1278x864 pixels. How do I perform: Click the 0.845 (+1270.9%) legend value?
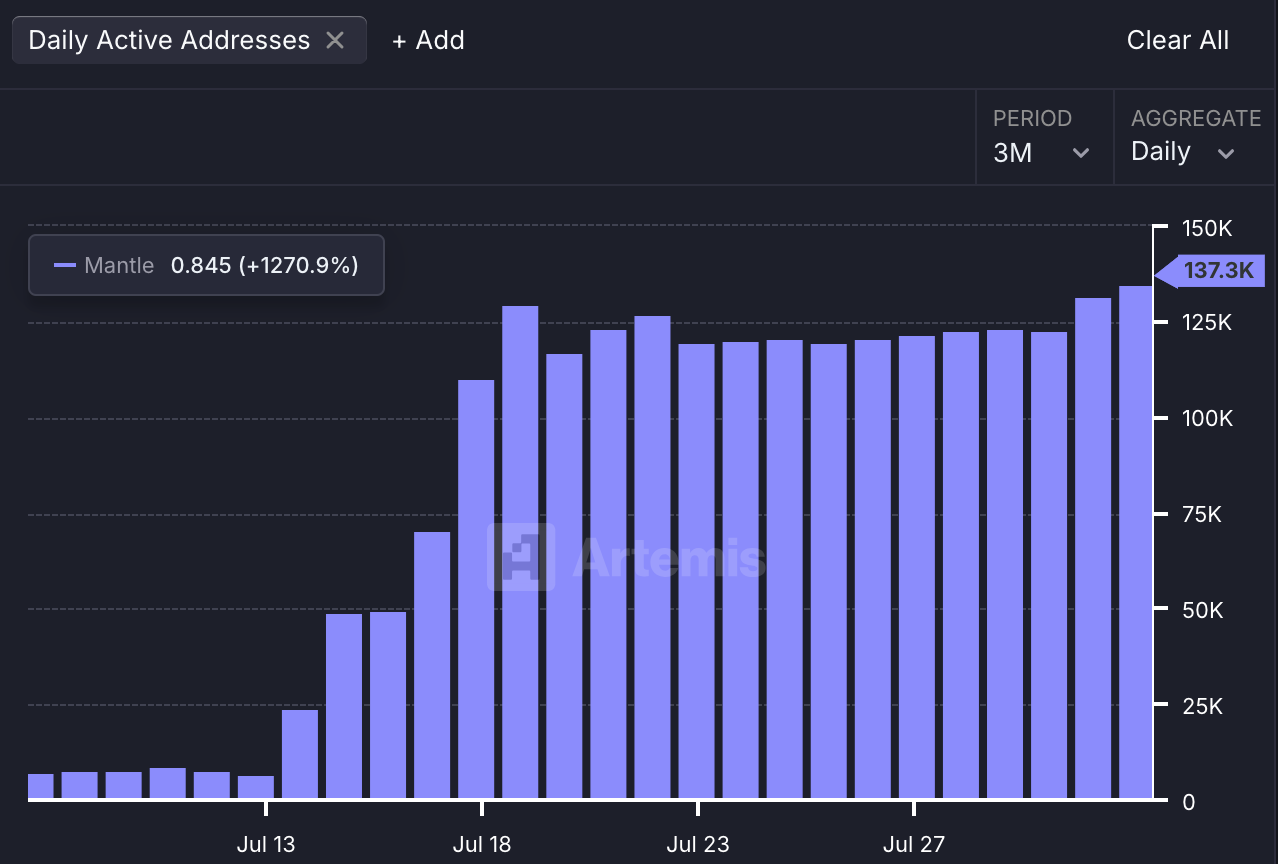[x=265, y=265]
